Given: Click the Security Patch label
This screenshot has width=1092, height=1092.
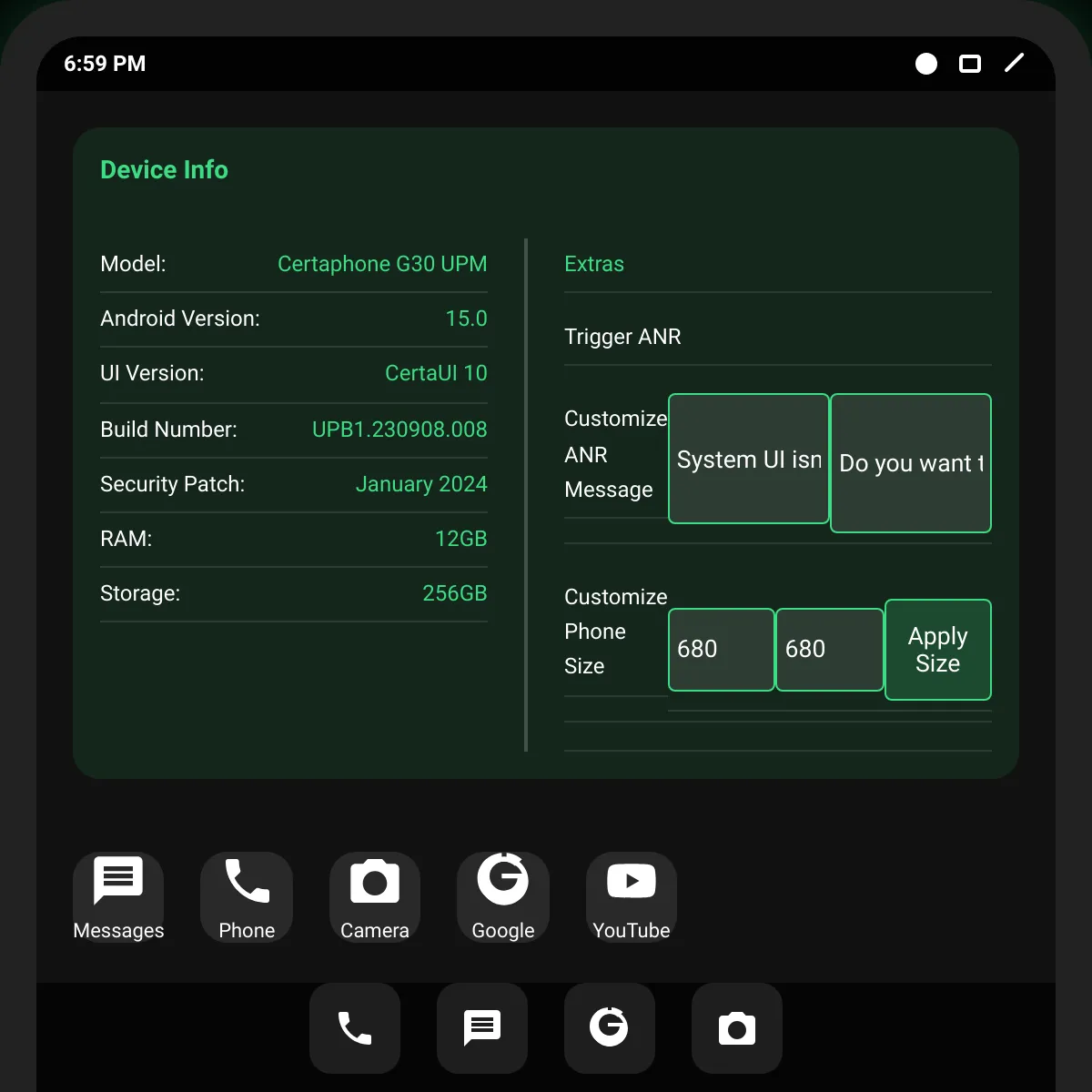Looking at the screenshot, I should pyautogui.click(x=173, y=484).
